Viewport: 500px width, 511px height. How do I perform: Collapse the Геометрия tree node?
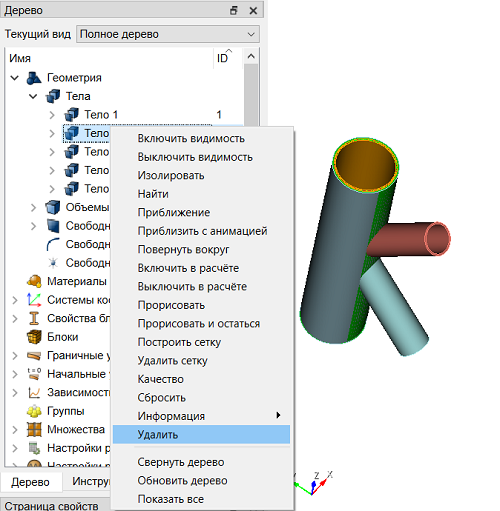pyautogui.click(x=15, y=78)
